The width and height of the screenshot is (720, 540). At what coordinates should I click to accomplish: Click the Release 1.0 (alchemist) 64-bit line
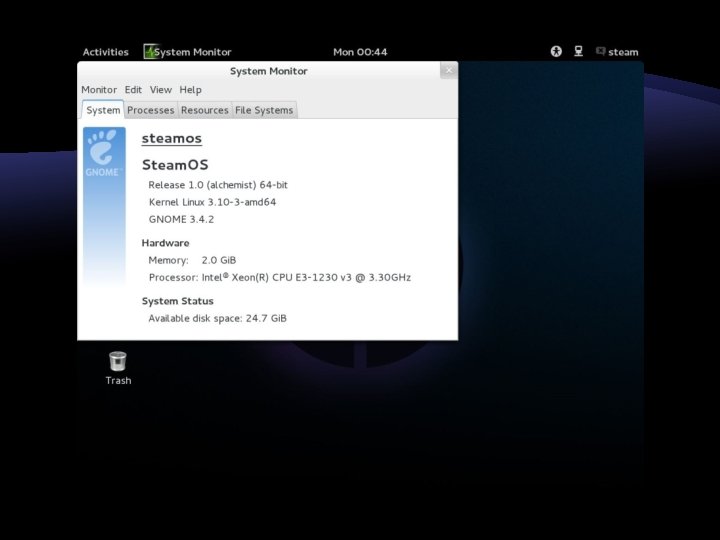pyautogui.click(x=218, y=185)
